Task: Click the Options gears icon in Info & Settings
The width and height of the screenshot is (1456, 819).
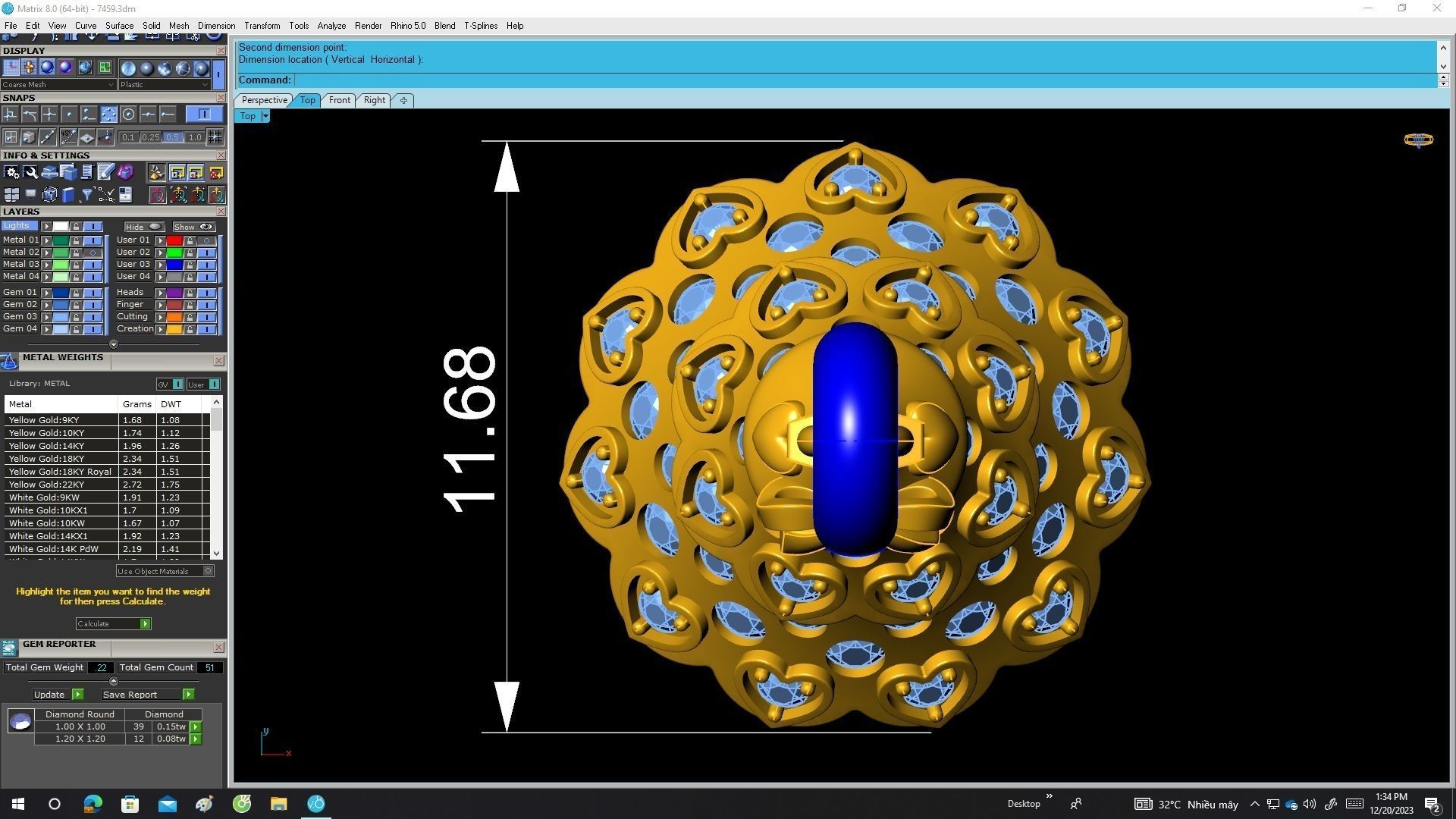Action: coord(11,173)
